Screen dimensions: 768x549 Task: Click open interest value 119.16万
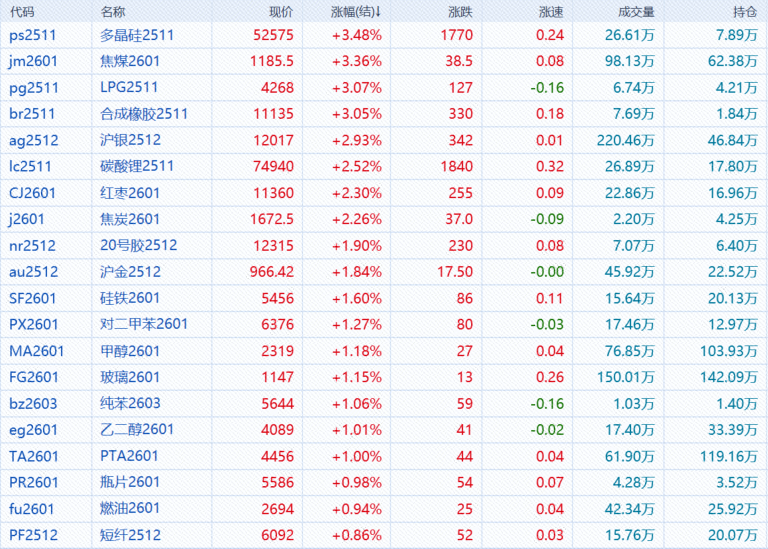(729, 456)
